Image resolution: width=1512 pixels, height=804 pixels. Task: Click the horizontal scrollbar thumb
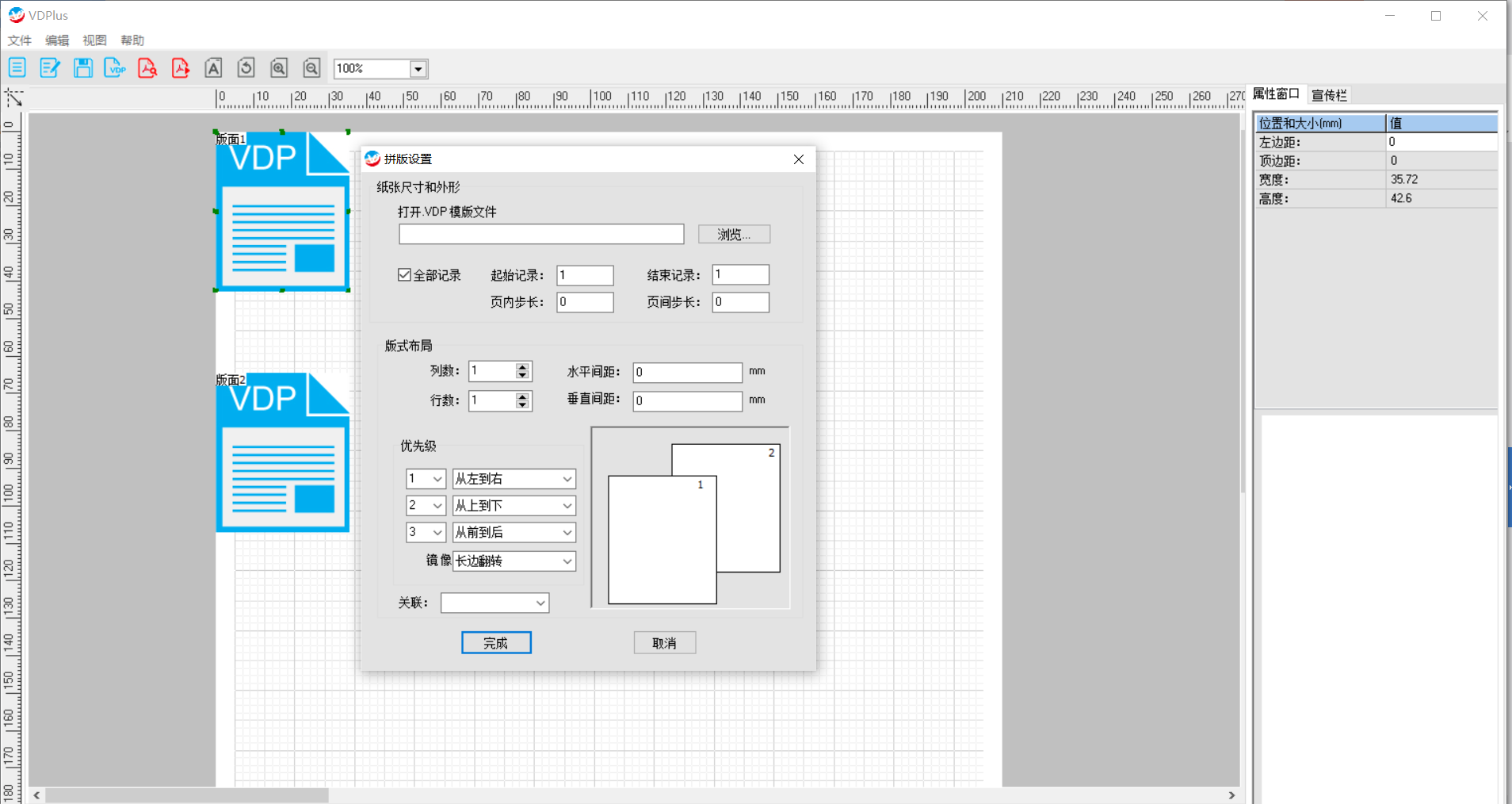pyautogui.click(x=186, y=795)
